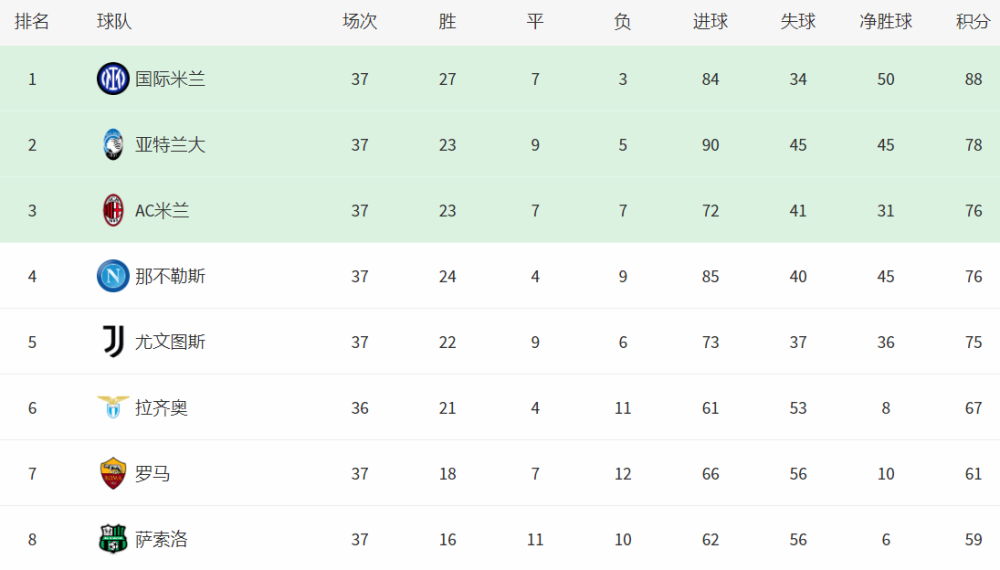Viewport: 1000px width, 570px height.
Task: Click the Lazio eagle crest
Action: [x=113, y=407]
